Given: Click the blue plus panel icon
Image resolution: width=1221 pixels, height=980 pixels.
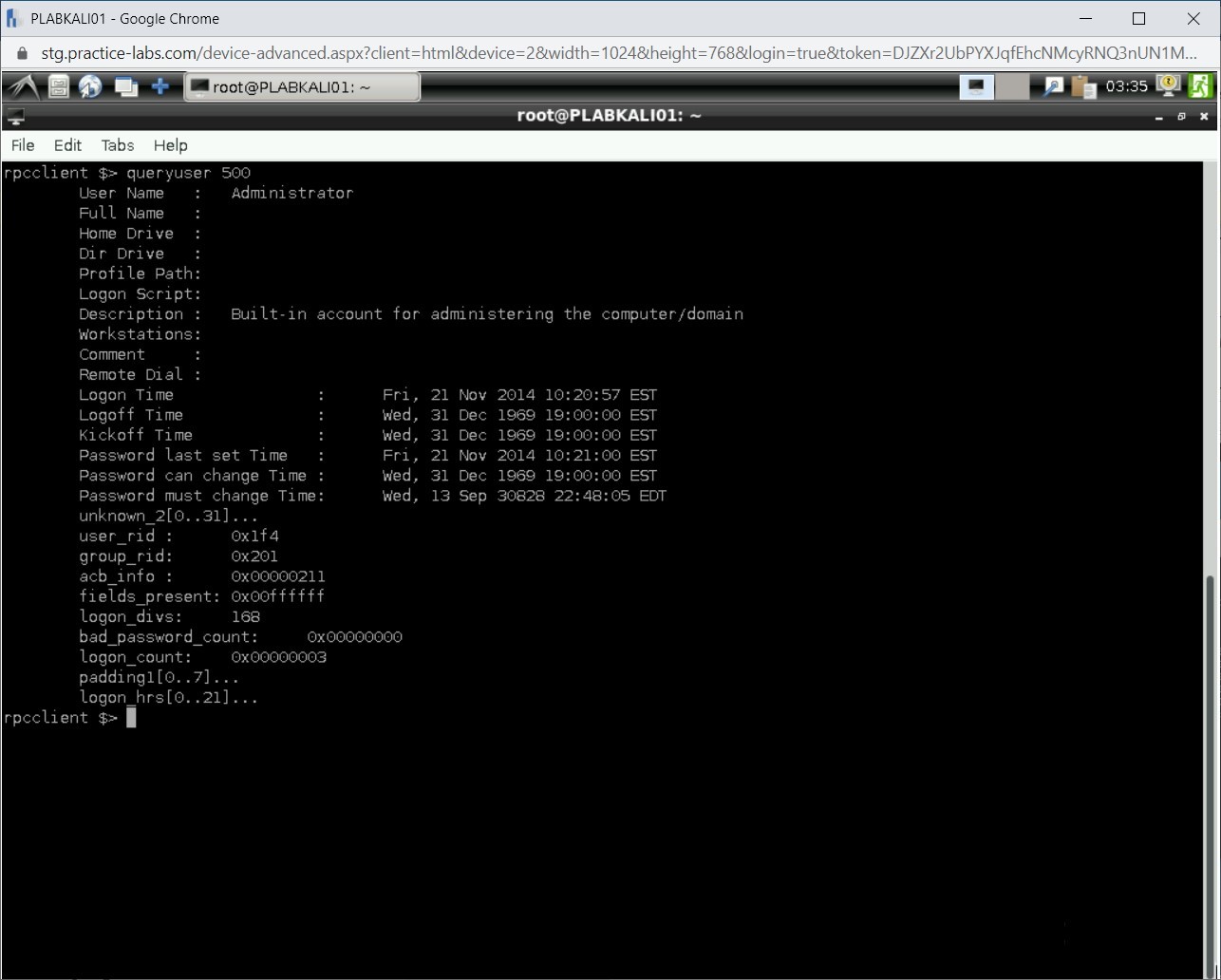Looking at the screenshot, I should coord(160,87).
